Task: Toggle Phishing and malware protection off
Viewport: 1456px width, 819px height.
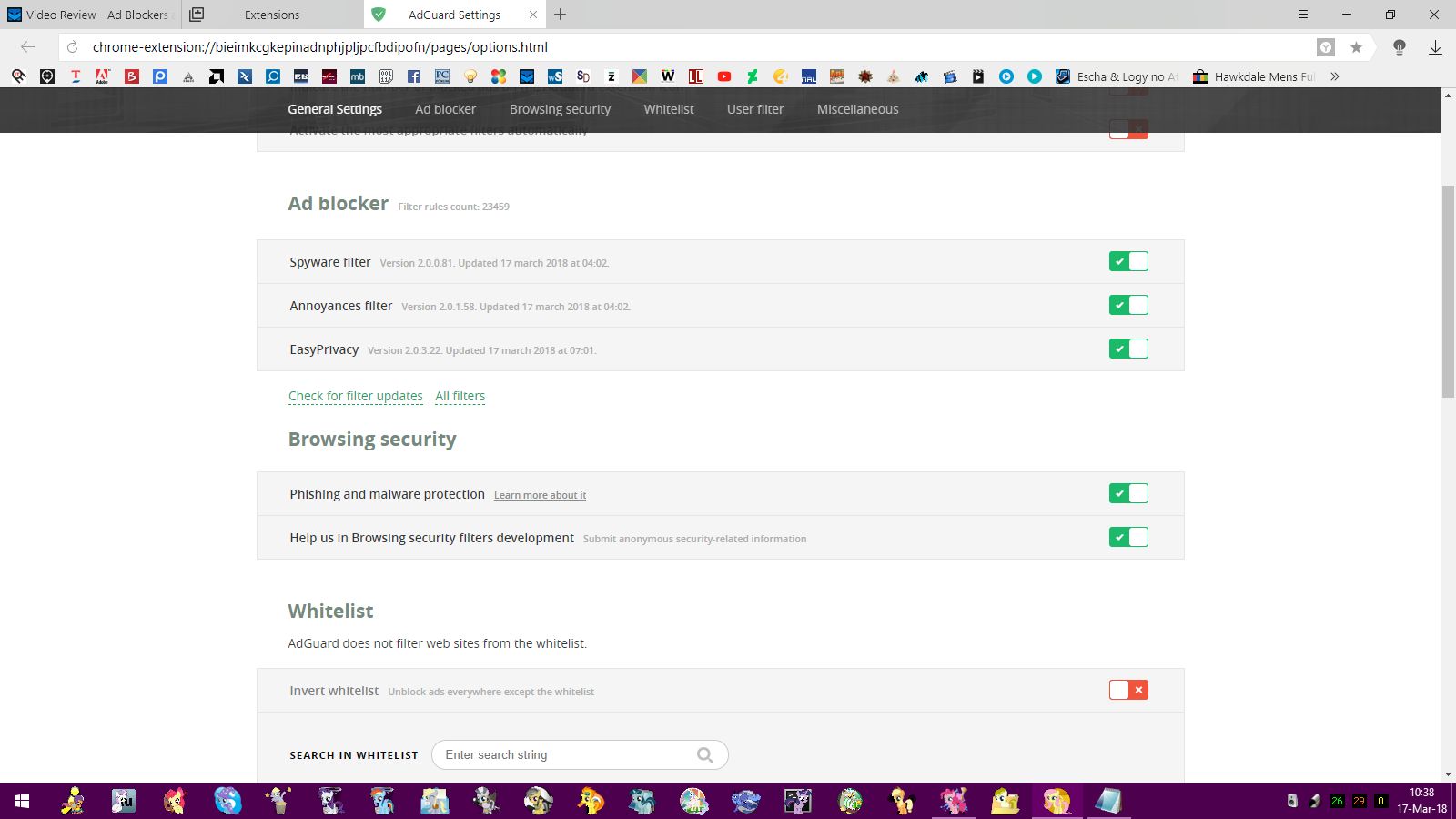Action: pos(1128,494)
